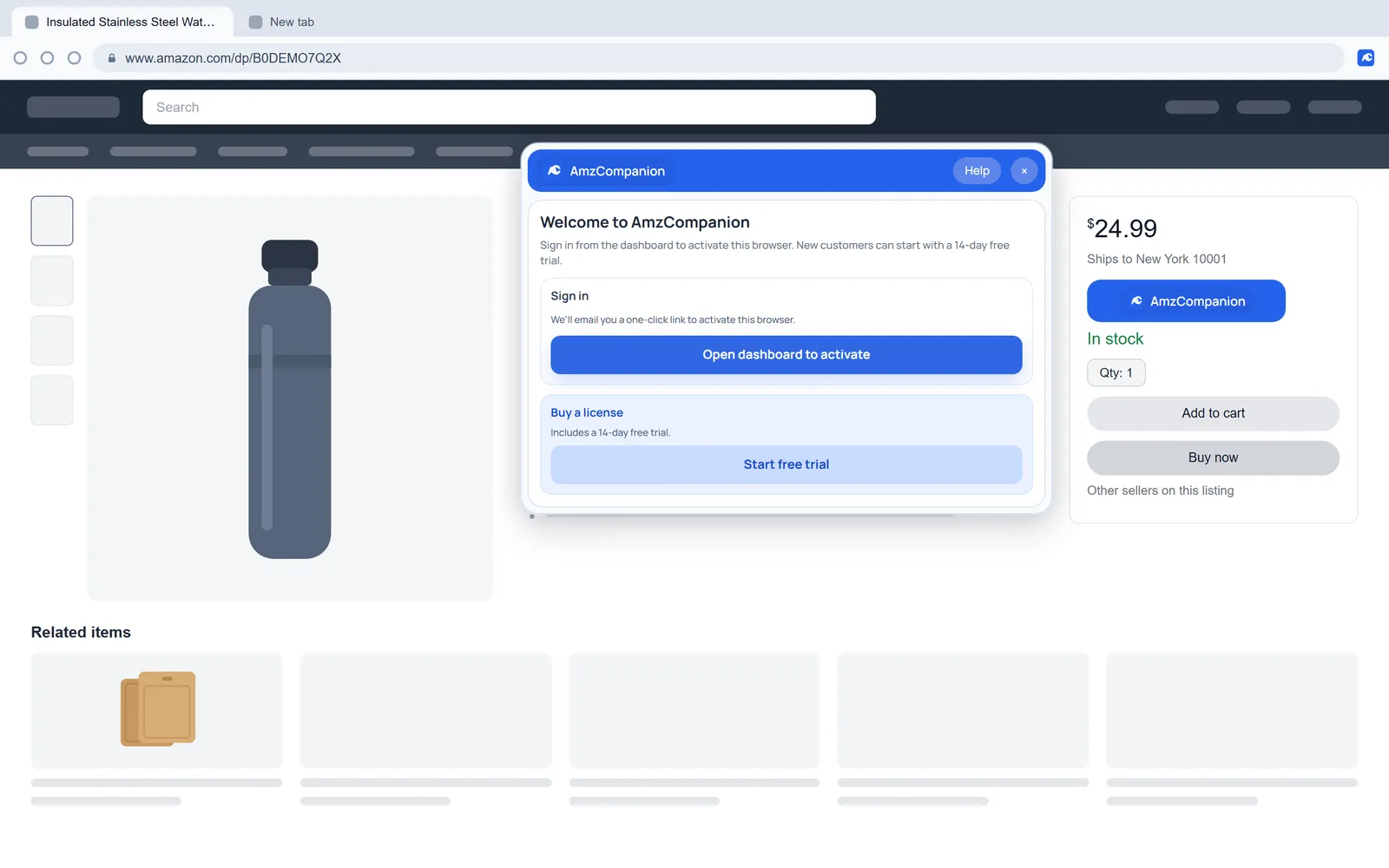Focus the Amazon Search field
Screen dimensions: 1389x868
coord(509,107)
